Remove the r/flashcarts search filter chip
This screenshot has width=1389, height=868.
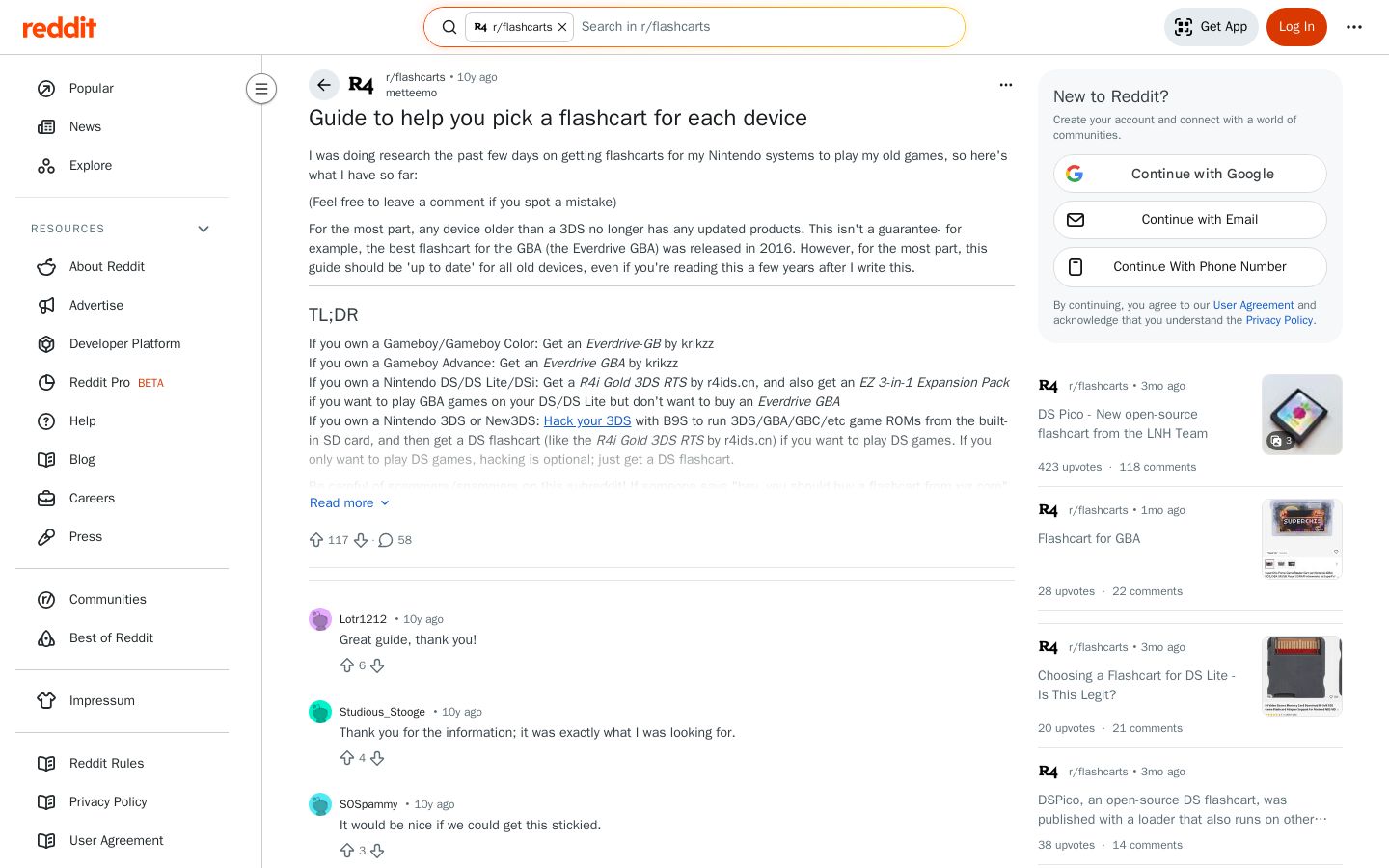click(x=562, y=27)
